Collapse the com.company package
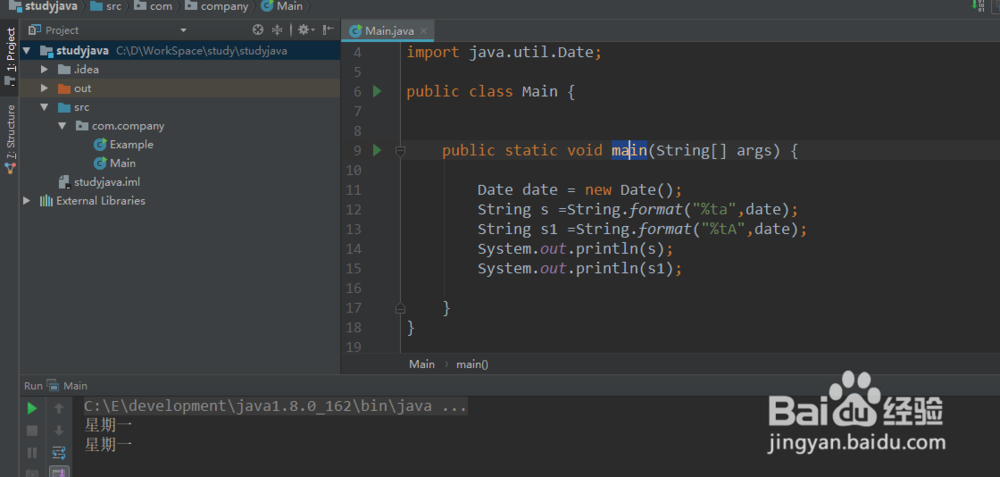1000x477 pixels. [62, 126]
